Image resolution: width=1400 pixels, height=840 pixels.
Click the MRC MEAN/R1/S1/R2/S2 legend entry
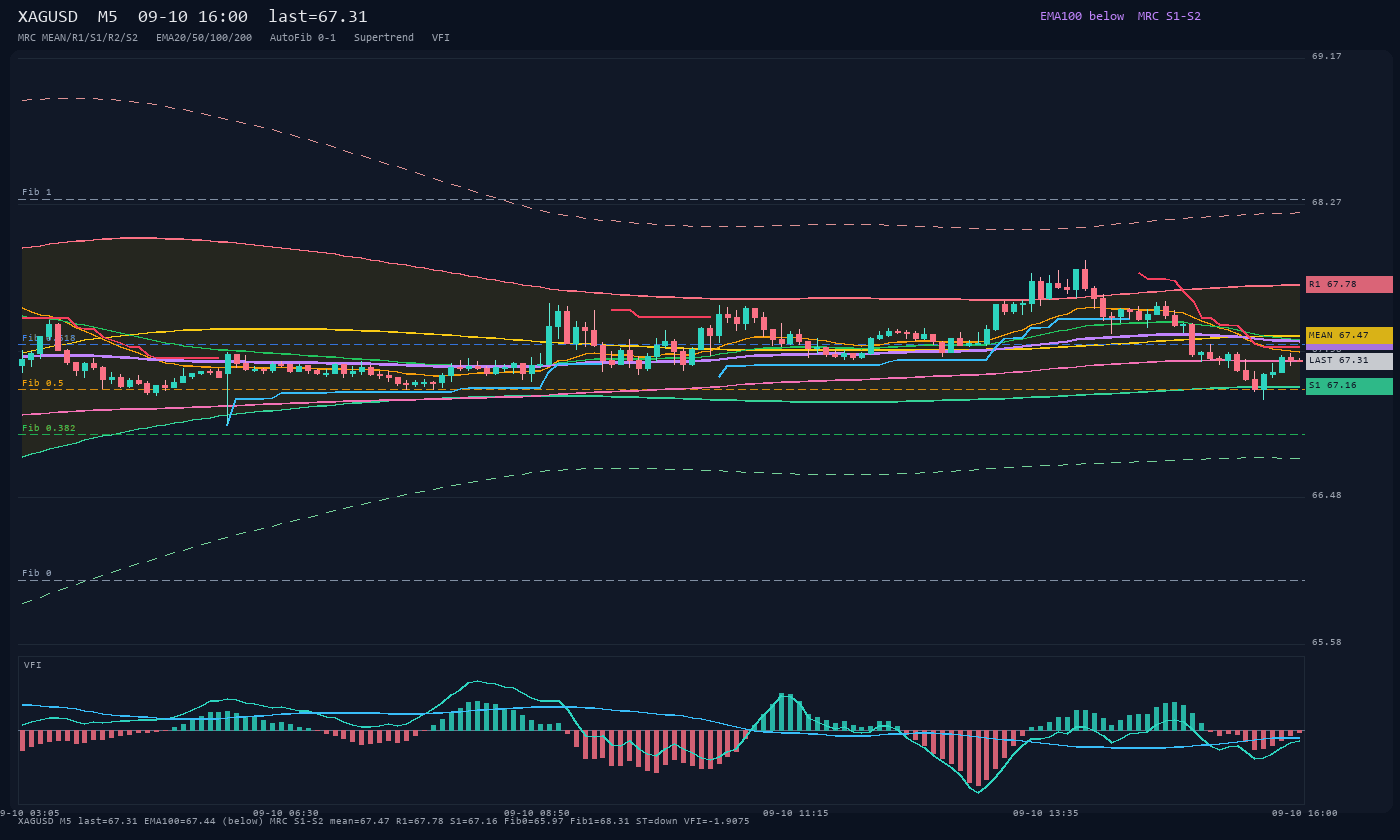[78, 38]
